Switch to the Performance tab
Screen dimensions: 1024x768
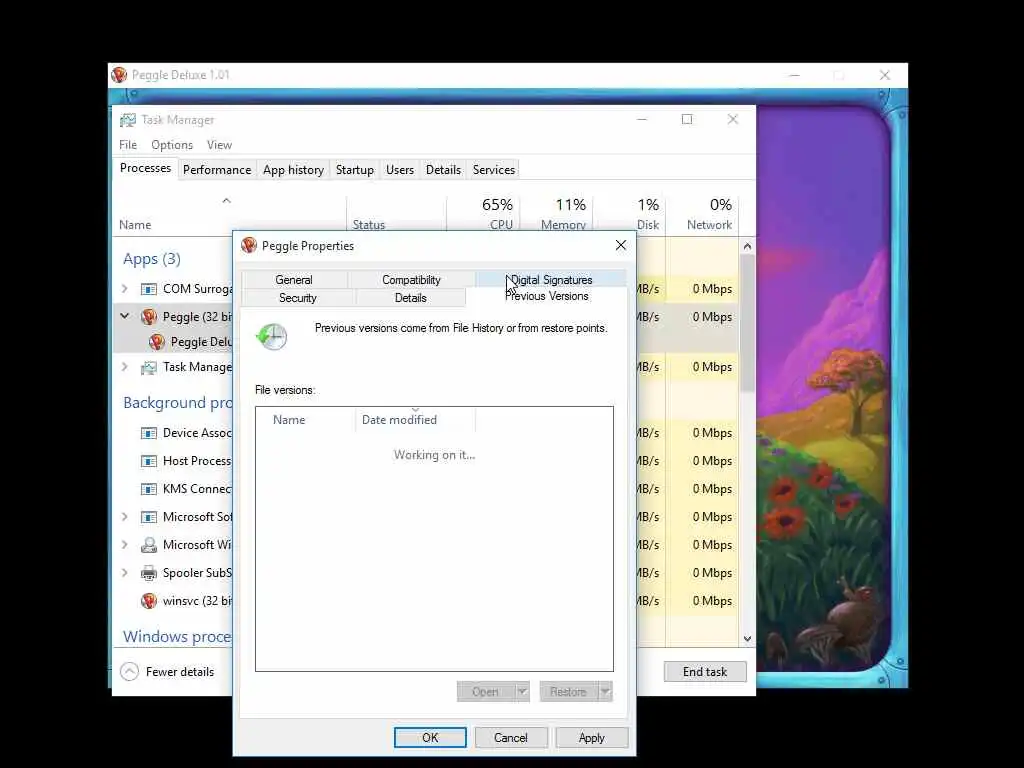[217, 170]
